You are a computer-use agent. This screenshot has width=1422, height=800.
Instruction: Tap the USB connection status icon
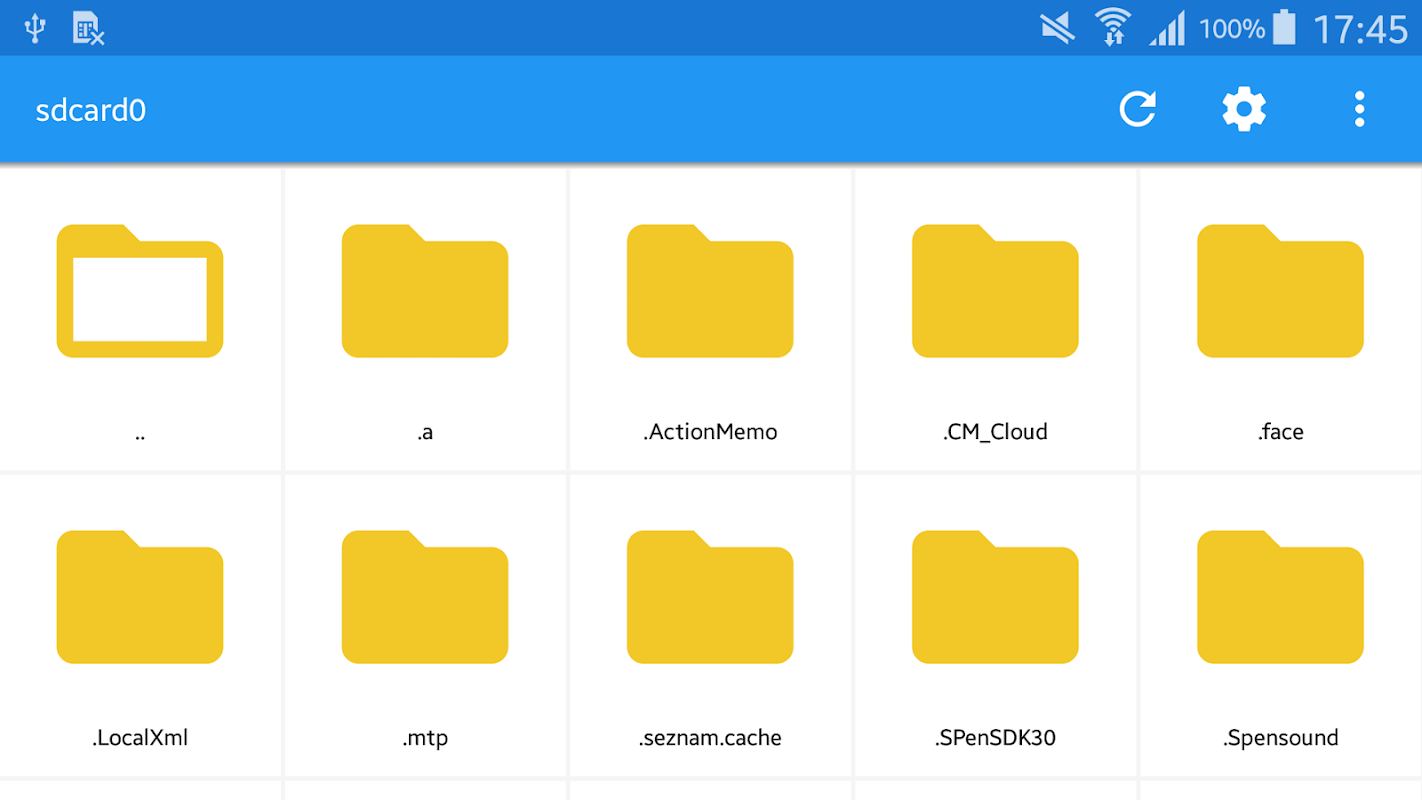click(36, 28)
